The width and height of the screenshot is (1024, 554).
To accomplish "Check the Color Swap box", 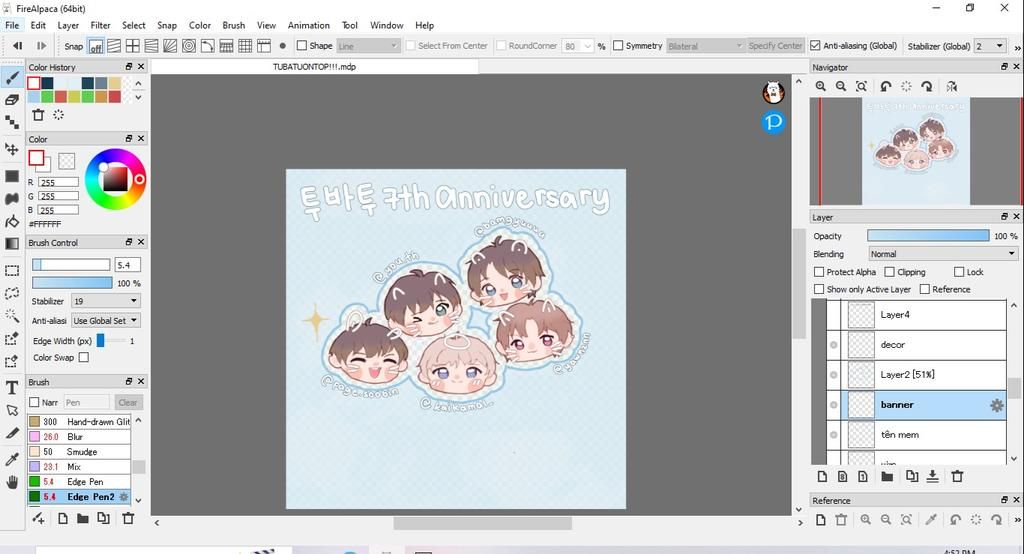I will tap(84, 357).
